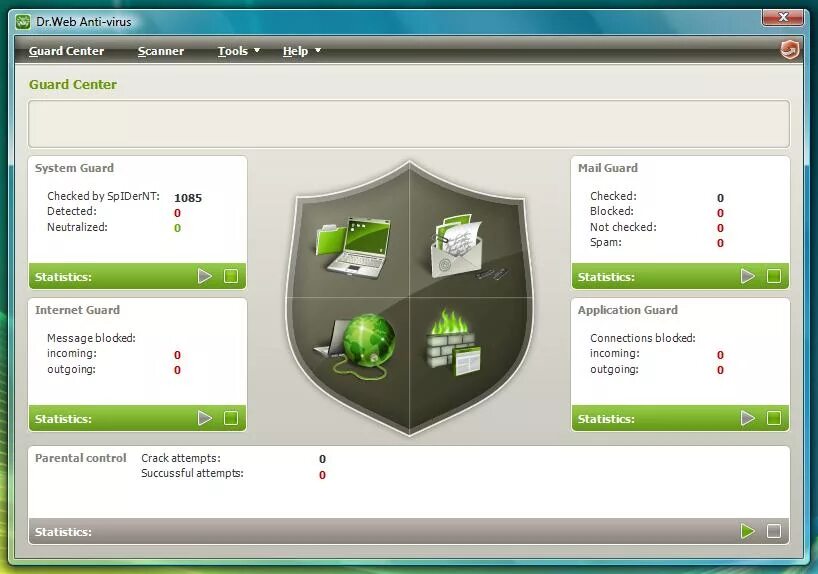The width and height of the screenshot is (818, 574).
Task: Click the Not checked label
Action: coord(623,227)
